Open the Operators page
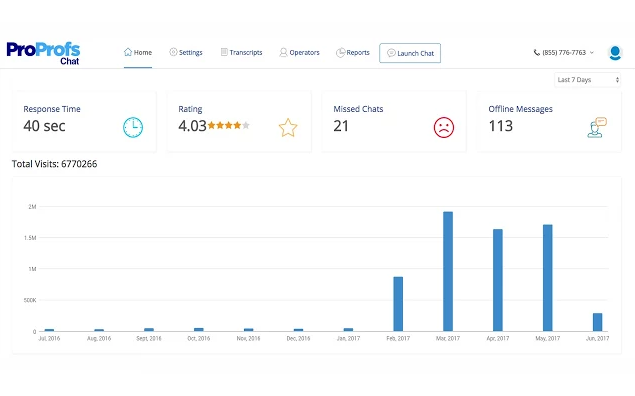Image resolution: width=635 pixels, height=396 pixels. pos(299,53)
